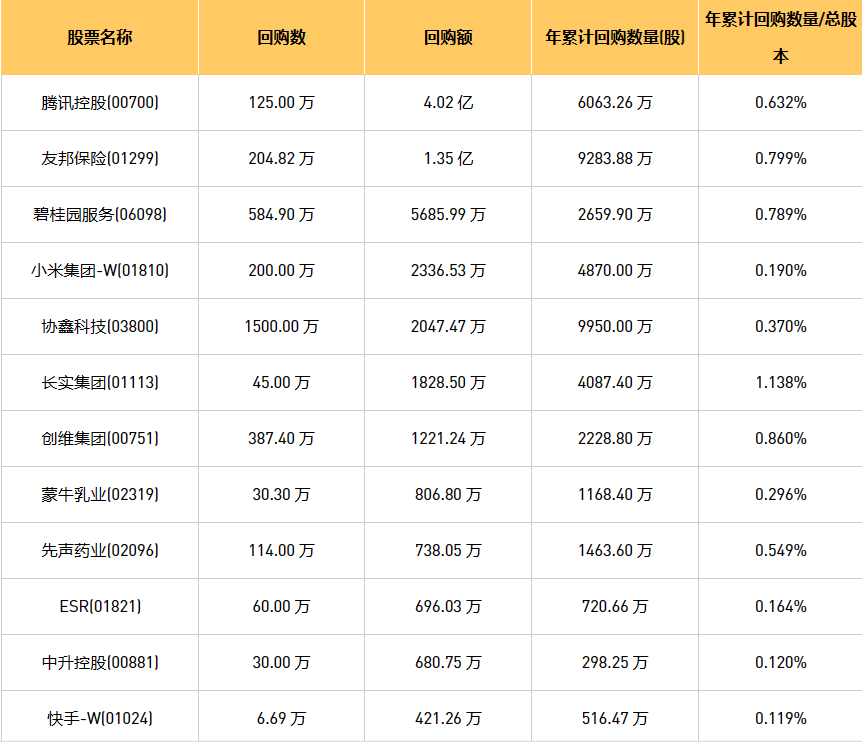The image size is (862, 742).
Task: Select the 碧桂园服务(06098) cell
Action: 100,215
